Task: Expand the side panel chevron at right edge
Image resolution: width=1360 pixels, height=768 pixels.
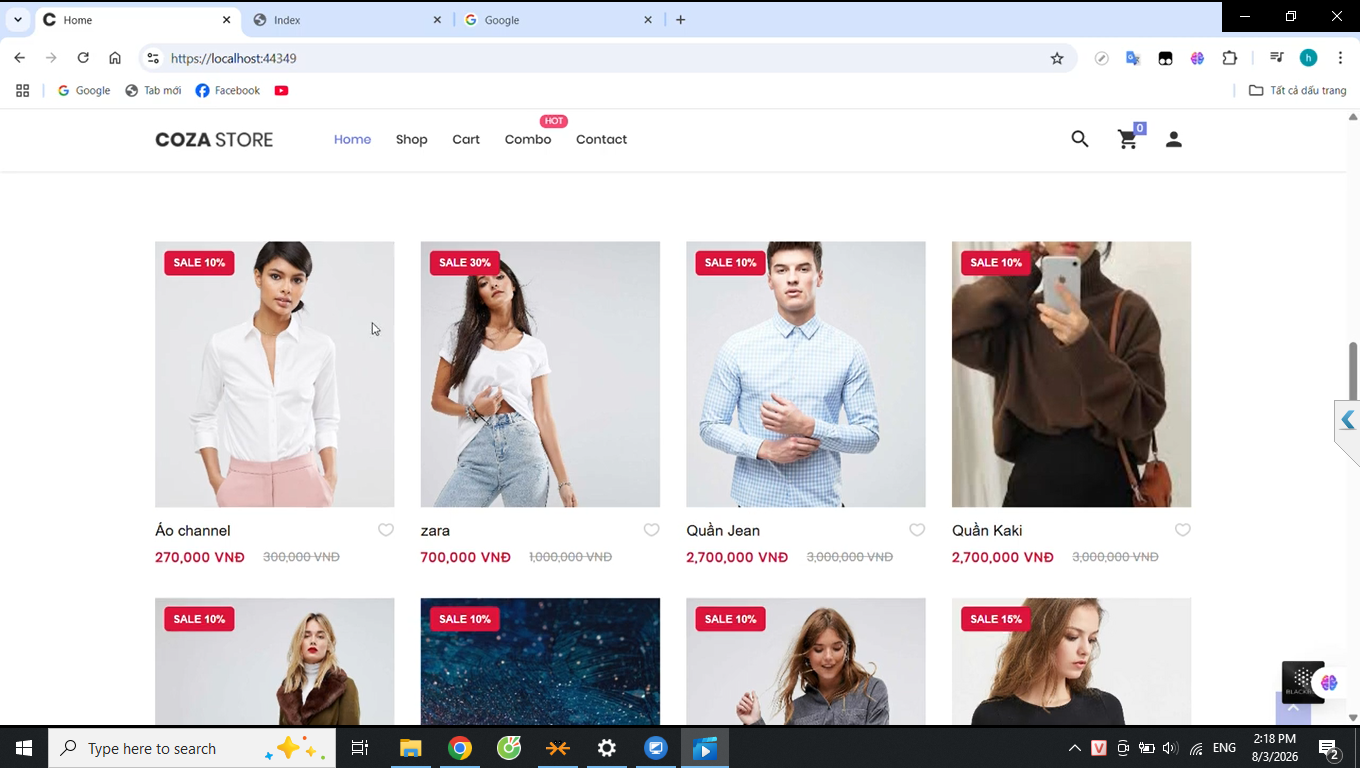Action: (x=1347, y=420)
